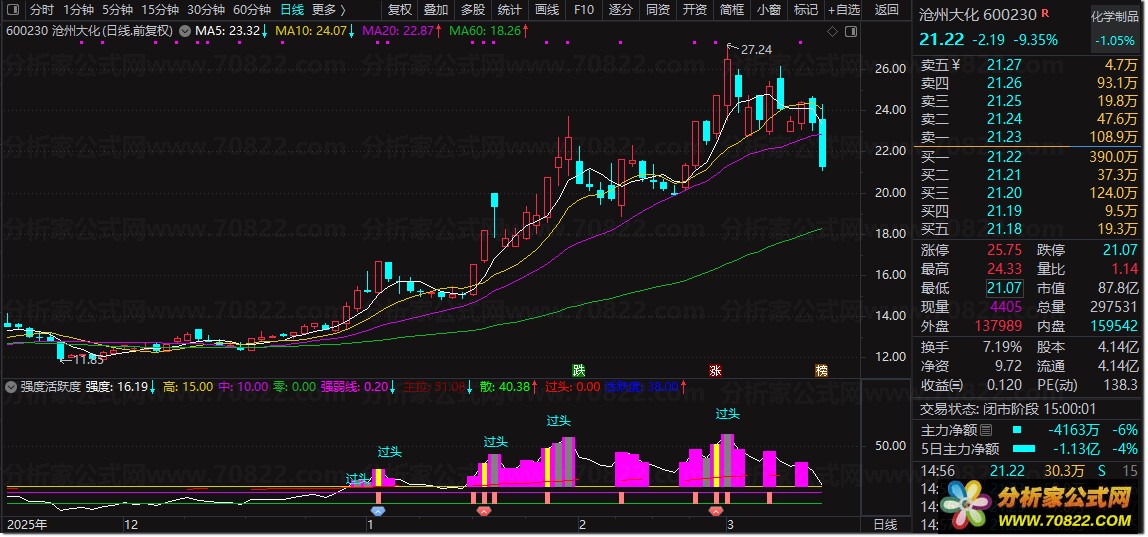Add stock via +自选 button
This screenshot has width=1148, height=537.
(x=844, y=10)
